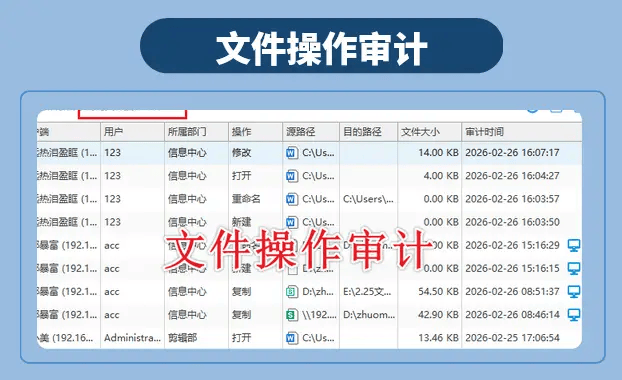The width and height of the screenshot is (622, 380).
Task: Click the D:\zh... source path in the 08:51:37 row
Action: pyautogui.click(x=318, y=292)
